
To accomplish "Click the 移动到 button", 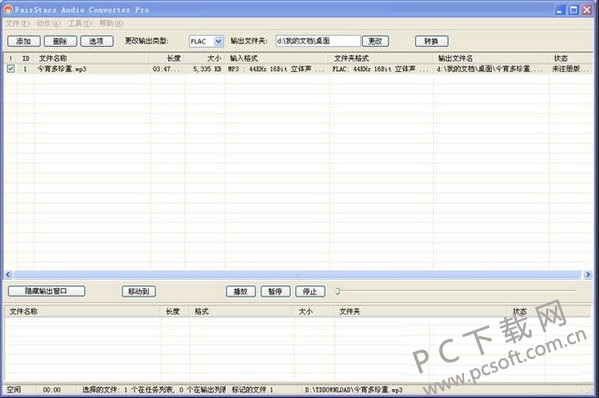I will 139,291.
